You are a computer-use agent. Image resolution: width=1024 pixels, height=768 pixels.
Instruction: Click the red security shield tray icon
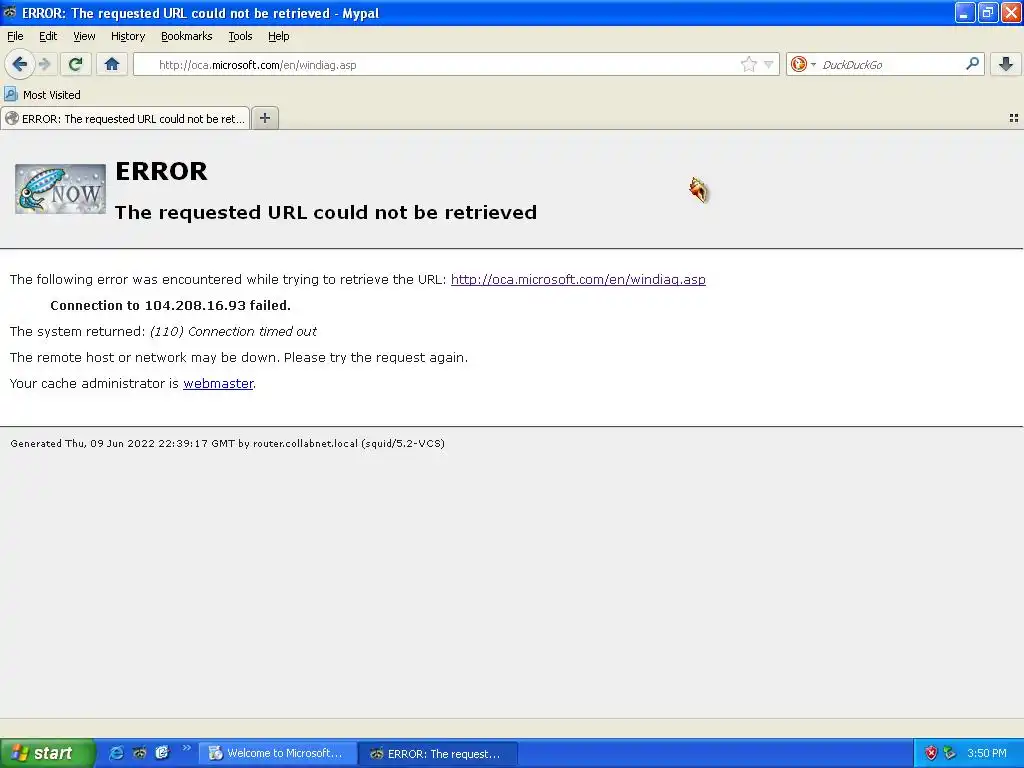(931, 753)
